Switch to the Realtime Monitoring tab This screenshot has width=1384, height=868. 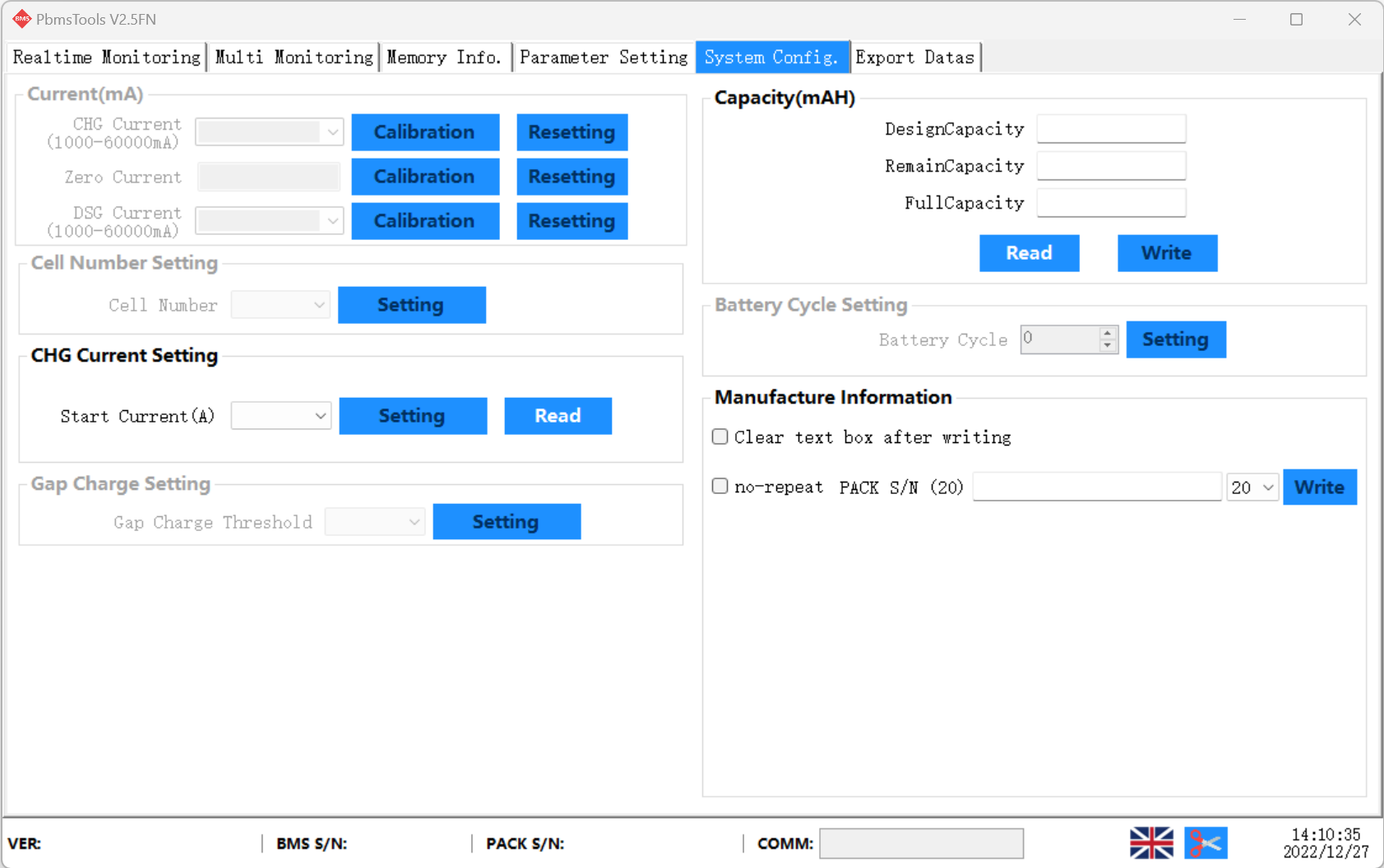(105, 57)
